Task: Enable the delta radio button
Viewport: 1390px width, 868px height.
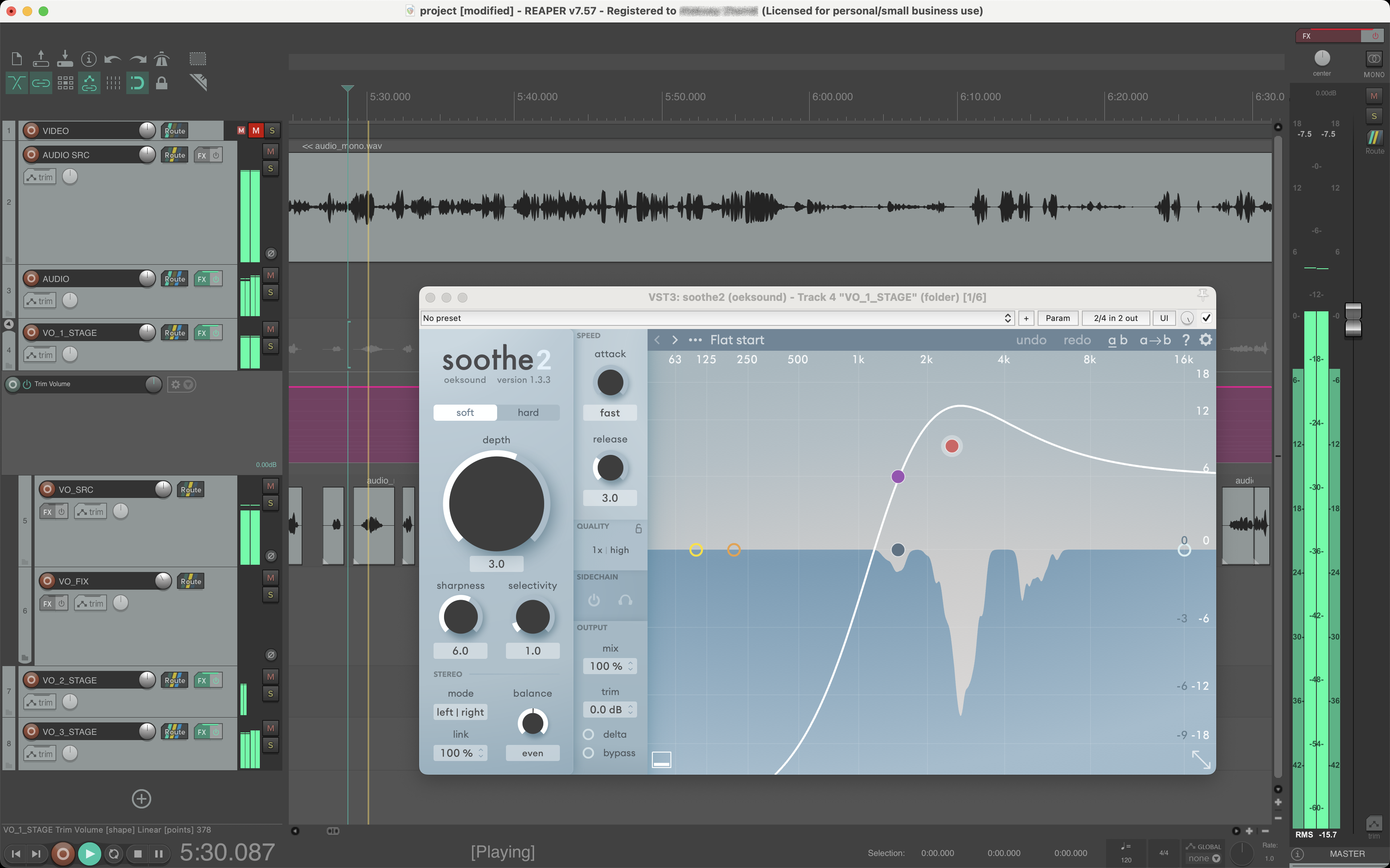Action: pyautogui.click(x=588, y=734)
